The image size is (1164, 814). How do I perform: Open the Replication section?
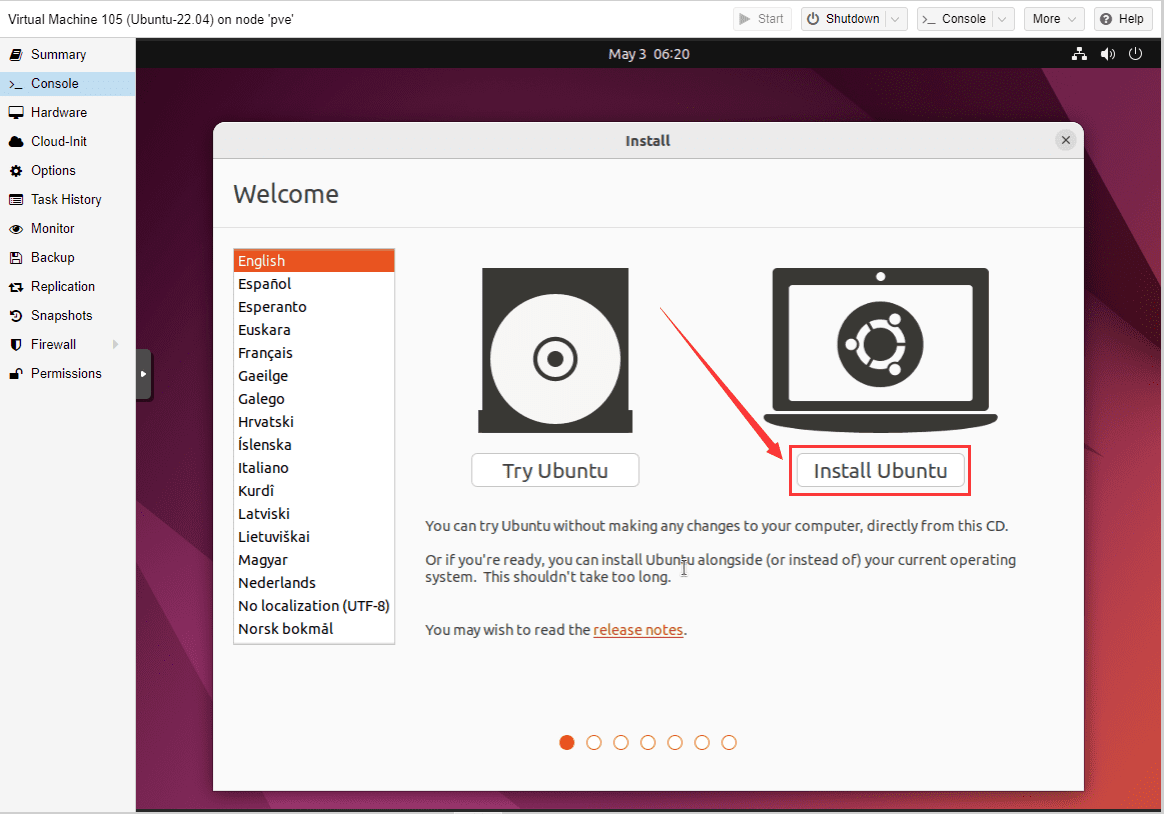coord(68,286)
